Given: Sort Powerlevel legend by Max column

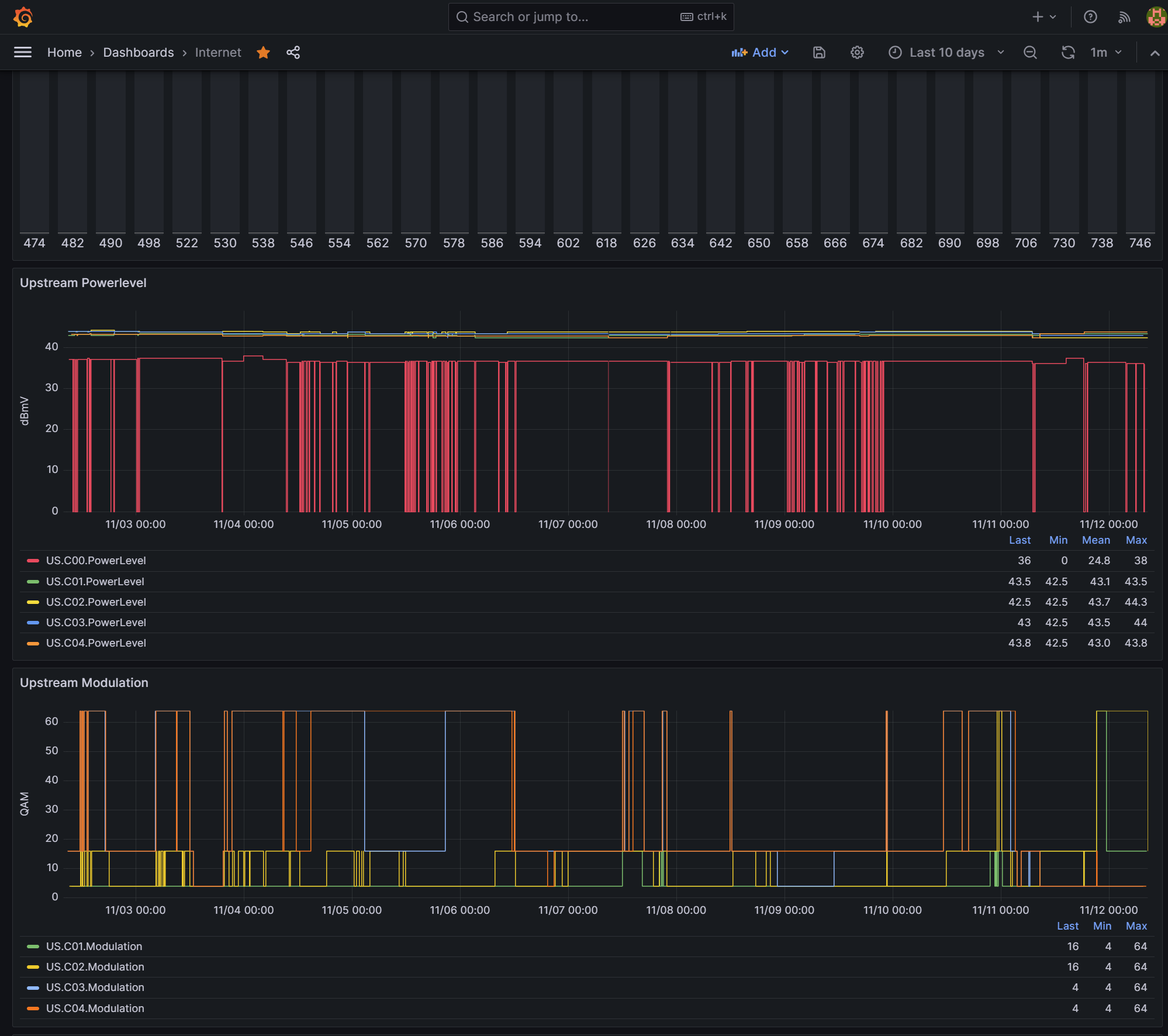Looking at the screenshot, I should pyautogui.click(x=1136, y=540).
